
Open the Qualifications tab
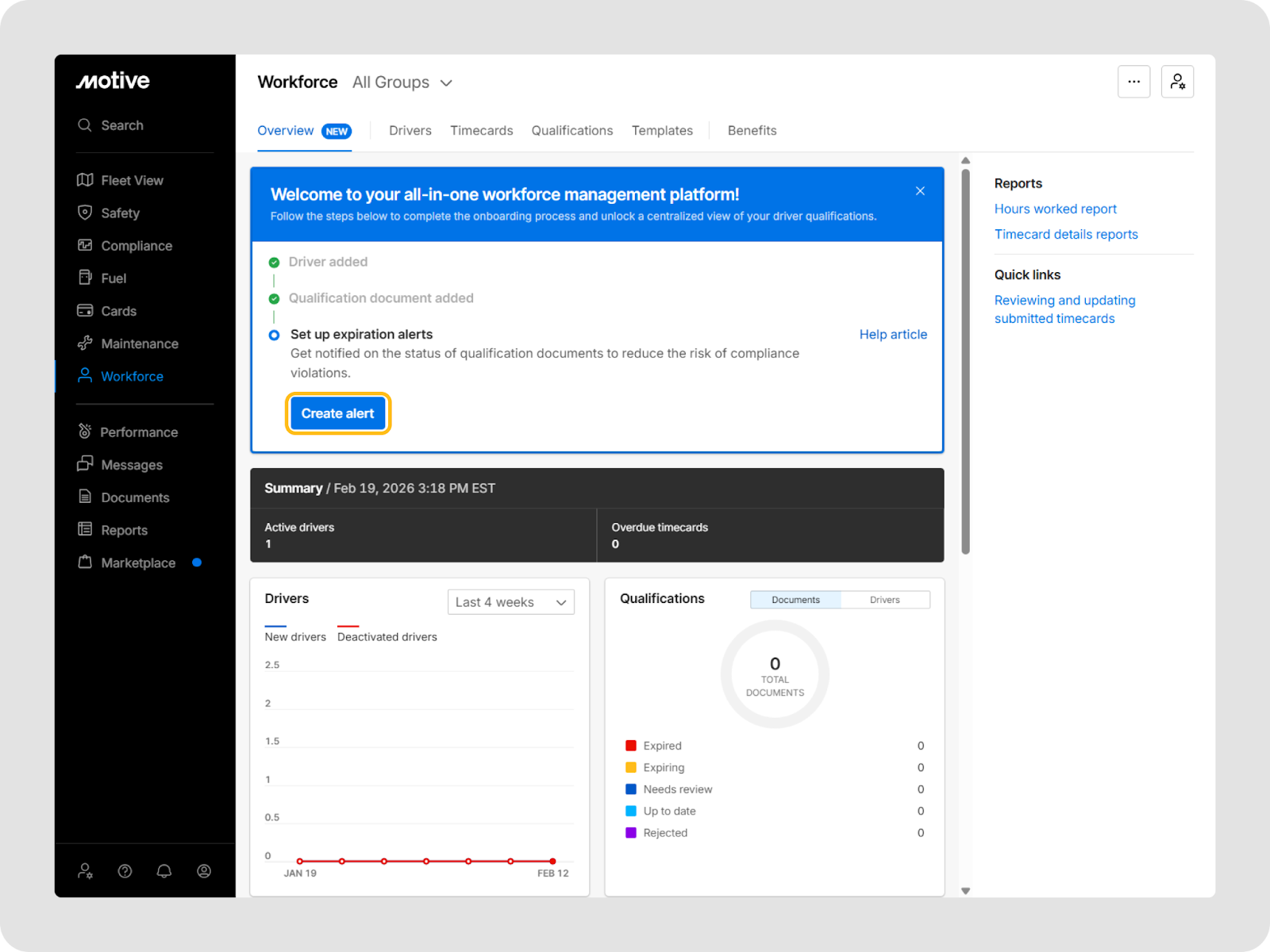[571, 131]
